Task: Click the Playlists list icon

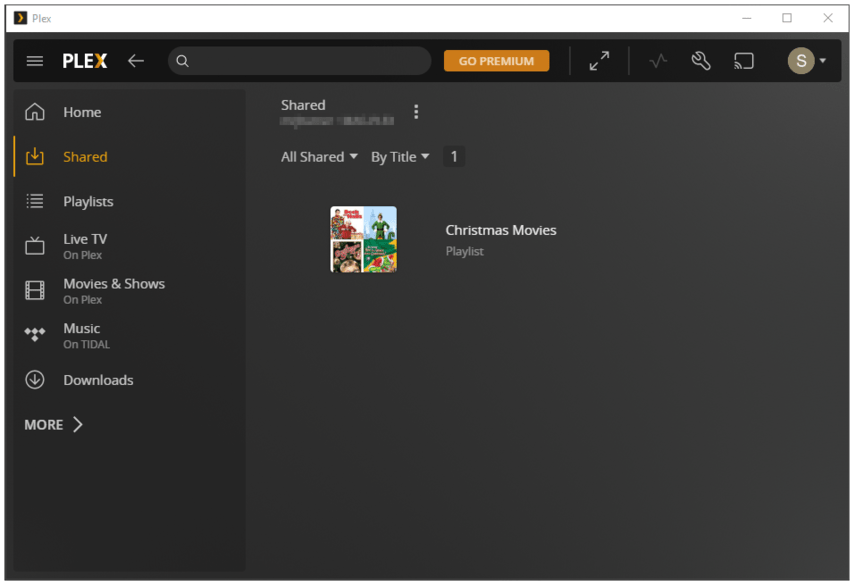Action: tap(35, 201)
